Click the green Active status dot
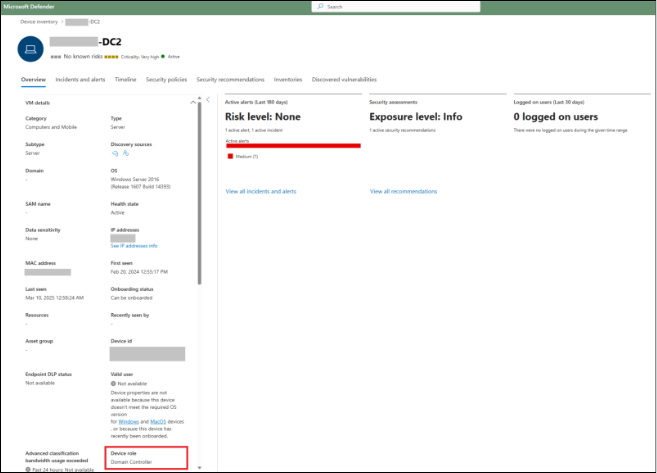The width and height of the screenshot is (657, 473). (163, 56)
